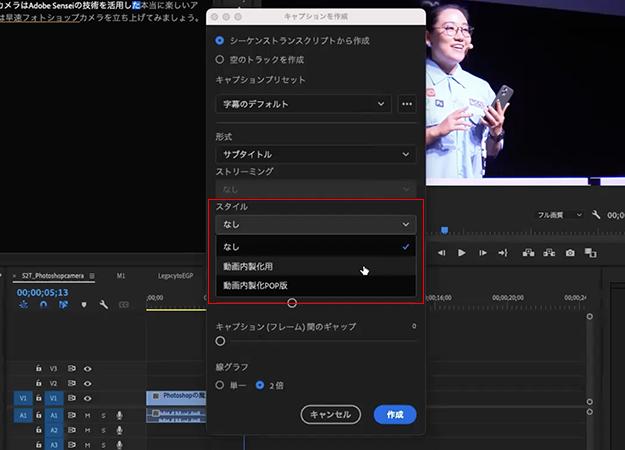625x450 pixels.
Task: Solo audio track A1
Action: tap(104, 415)
